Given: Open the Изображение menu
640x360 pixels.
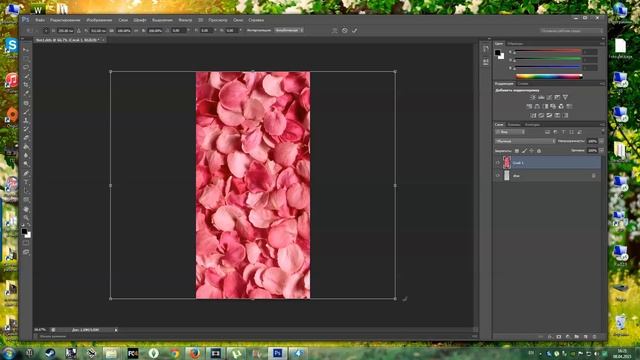Looking at the screenshot, I should point(99,20).
